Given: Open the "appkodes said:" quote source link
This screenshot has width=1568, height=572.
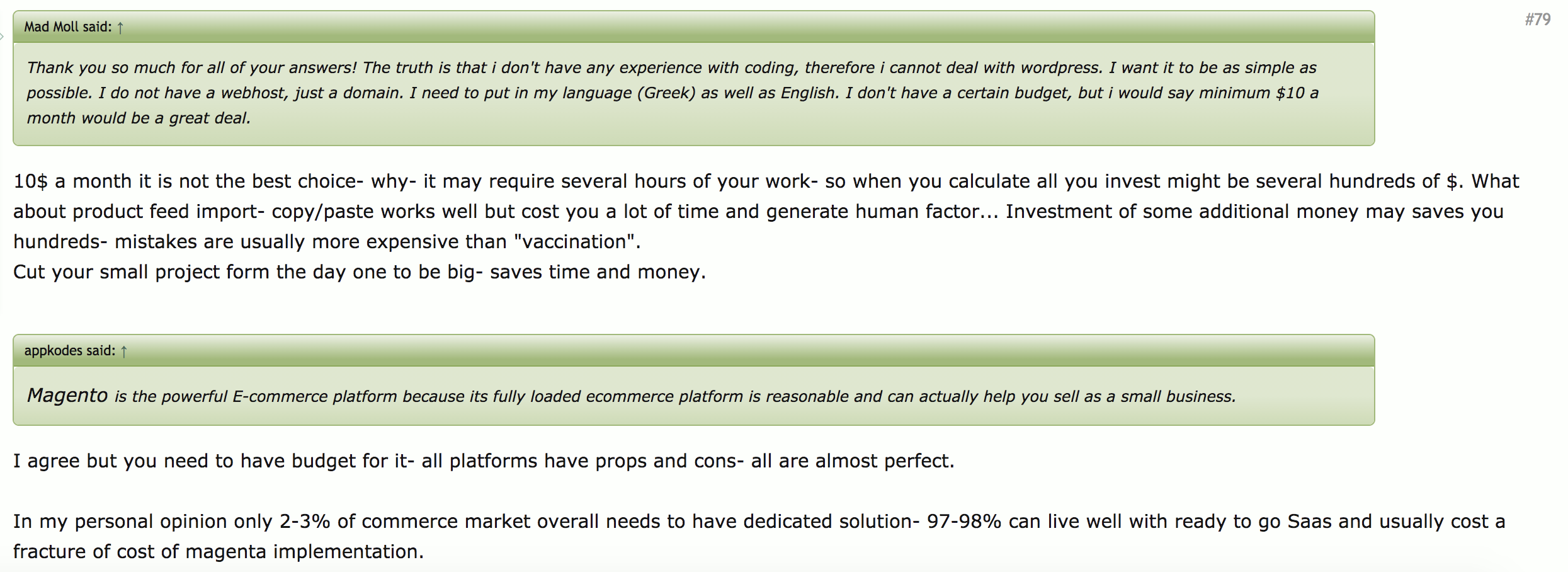Looking at the screenshot, I should coord(69,351).
